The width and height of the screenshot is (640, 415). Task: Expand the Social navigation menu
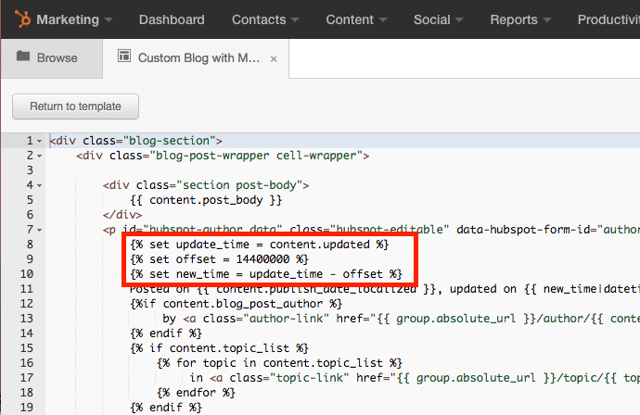coord(438,19)
